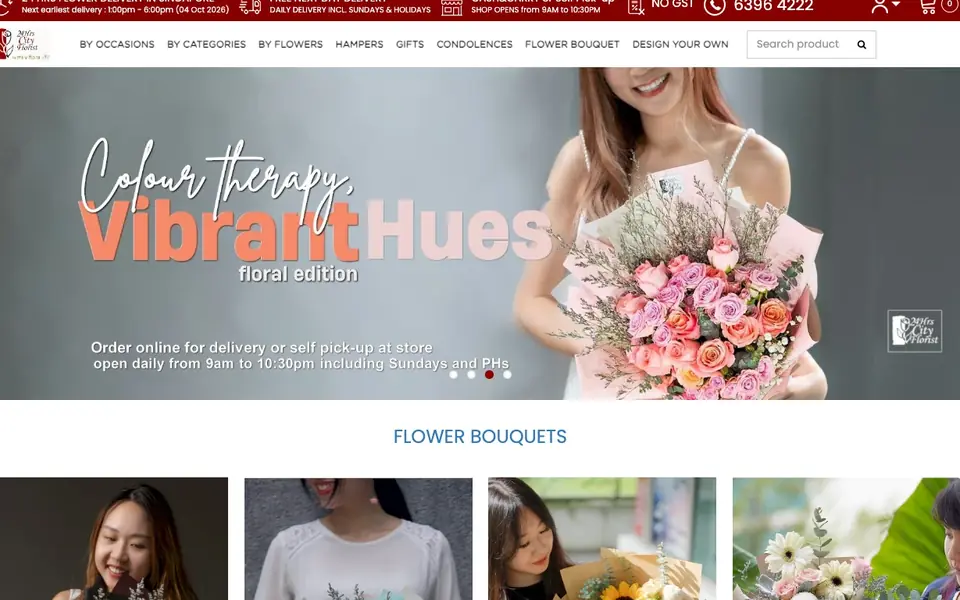Open the shopping cart icon

(928, 6)
